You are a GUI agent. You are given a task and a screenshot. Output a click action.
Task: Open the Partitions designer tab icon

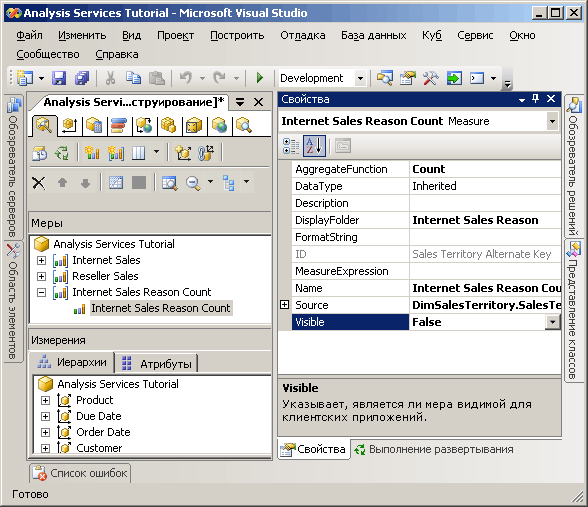coord(169,125)
